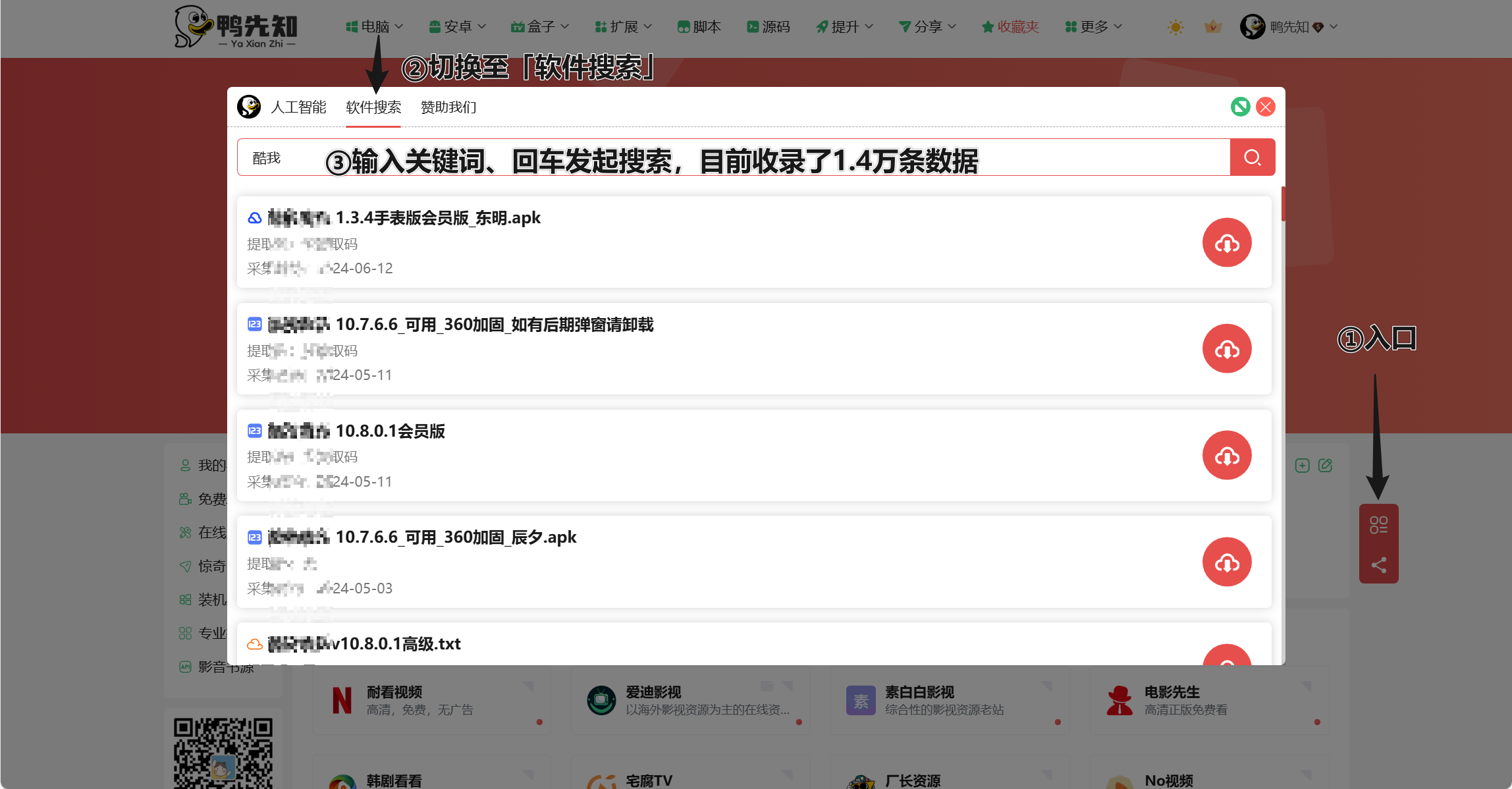The height and width of the screenshot is (789, 1512).
Task: Switch to the 软件搜索 tab
Action: pyautogui.click(x=373, y=107)
